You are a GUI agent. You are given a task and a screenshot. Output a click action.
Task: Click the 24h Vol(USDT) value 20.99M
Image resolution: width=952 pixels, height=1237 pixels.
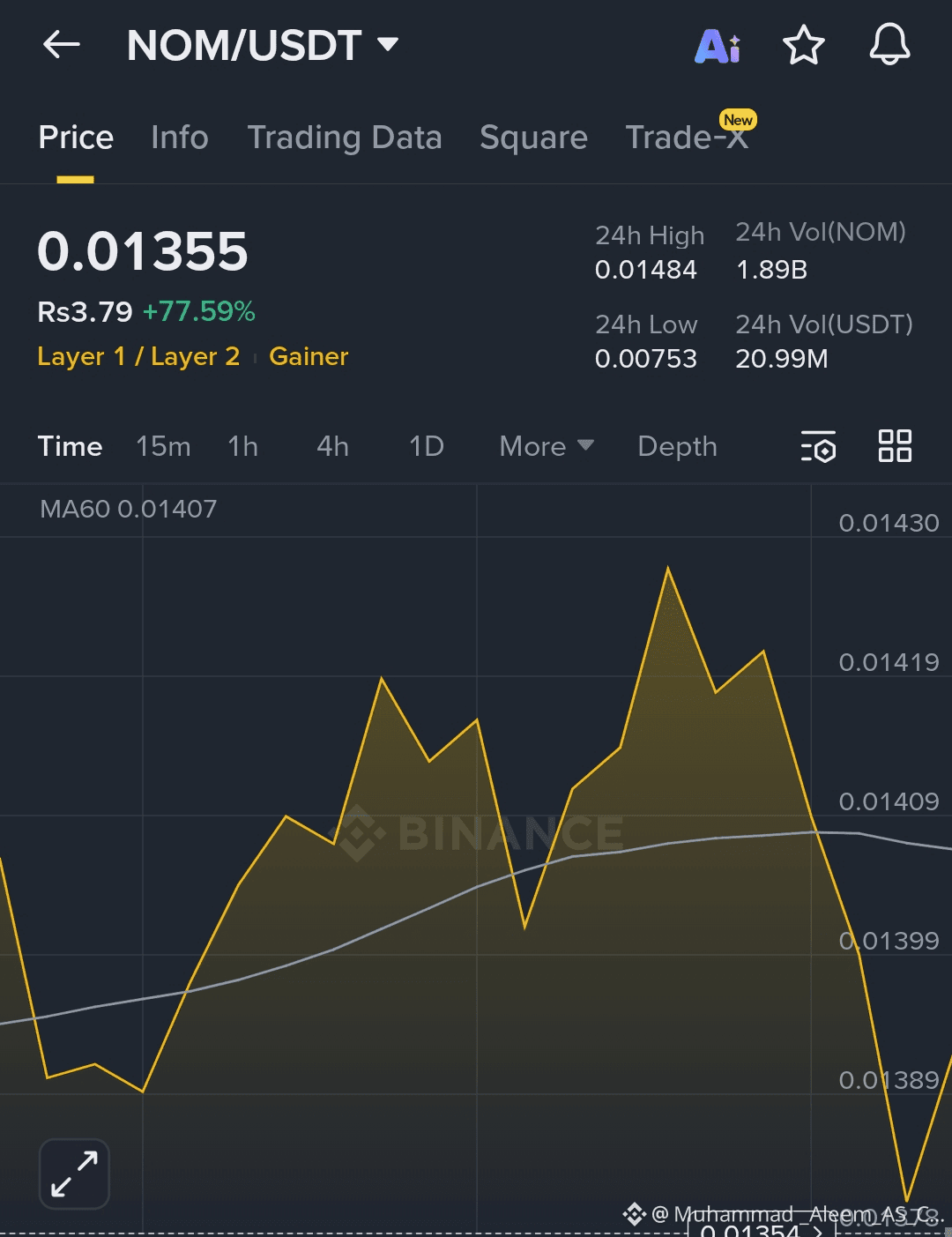782,359
